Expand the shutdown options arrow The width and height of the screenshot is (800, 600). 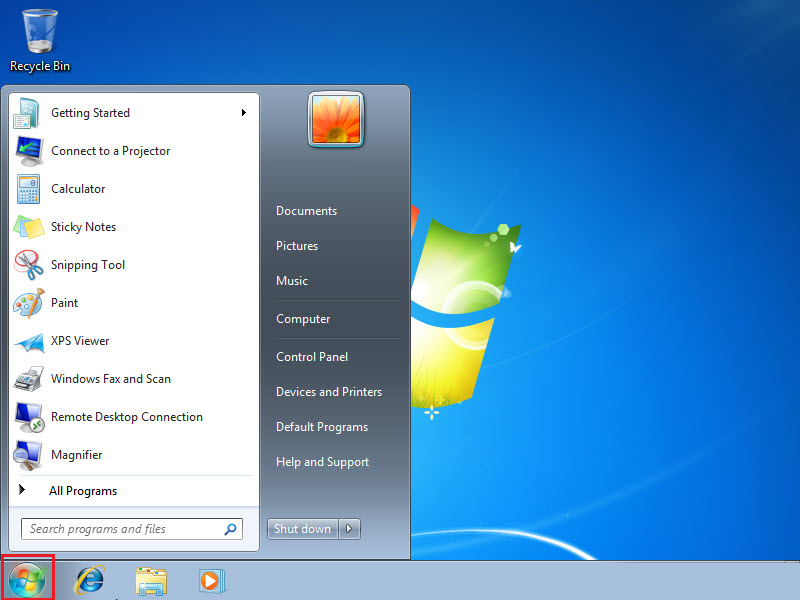point(348,528)
